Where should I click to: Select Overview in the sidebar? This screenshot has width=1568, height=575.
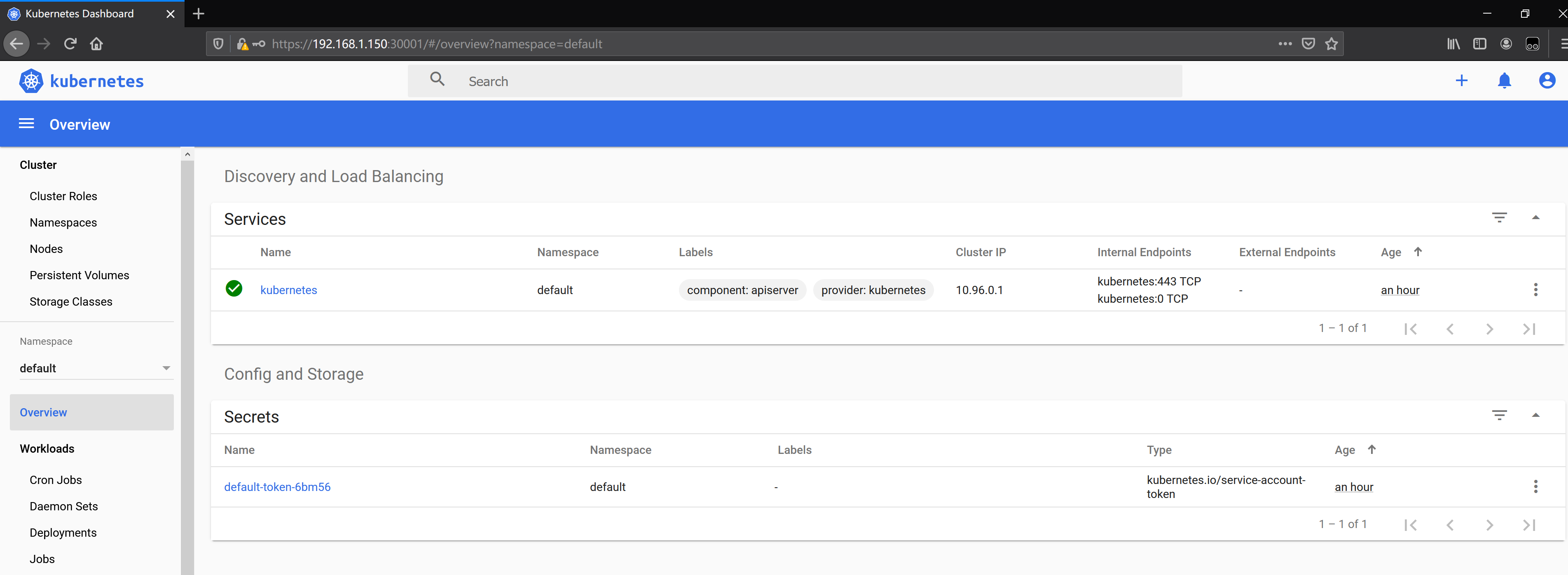(91, 413)
